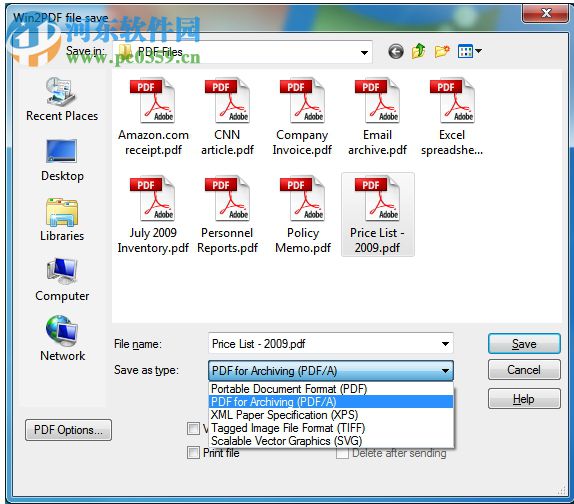Select the Company Invoice.pdf file
The width and height of the screenshot is (574, 504).
pyautogui.click(x=302, y=117)
